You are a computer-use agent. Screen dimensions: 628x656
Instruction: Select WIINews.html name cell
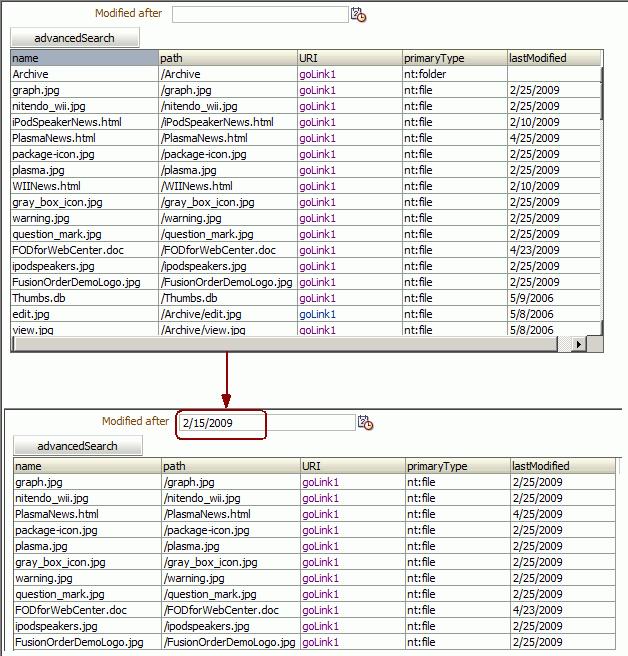(85, 186)
